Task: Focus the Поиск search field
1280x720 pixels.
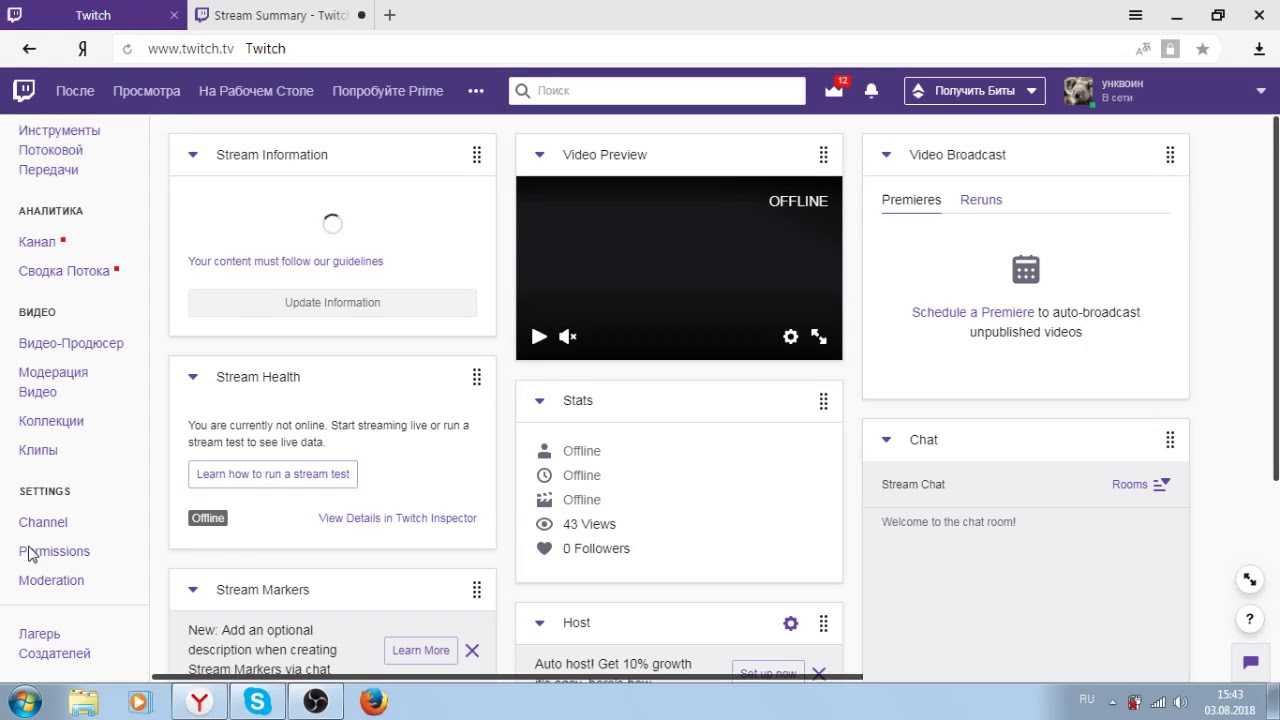Action: (657, 91)
